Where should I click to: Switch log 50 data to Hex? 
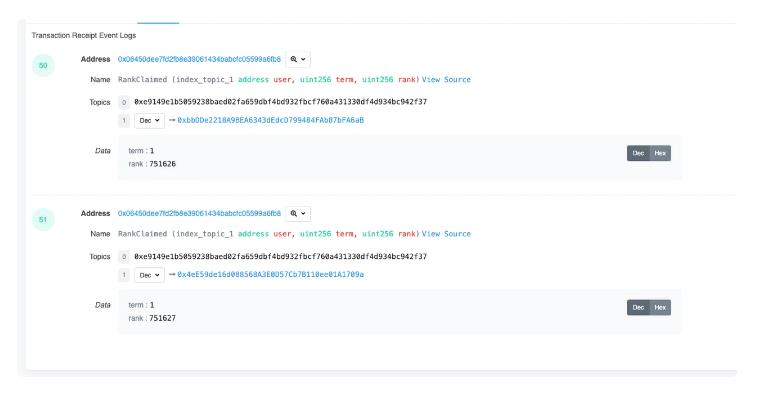point(660,153)
